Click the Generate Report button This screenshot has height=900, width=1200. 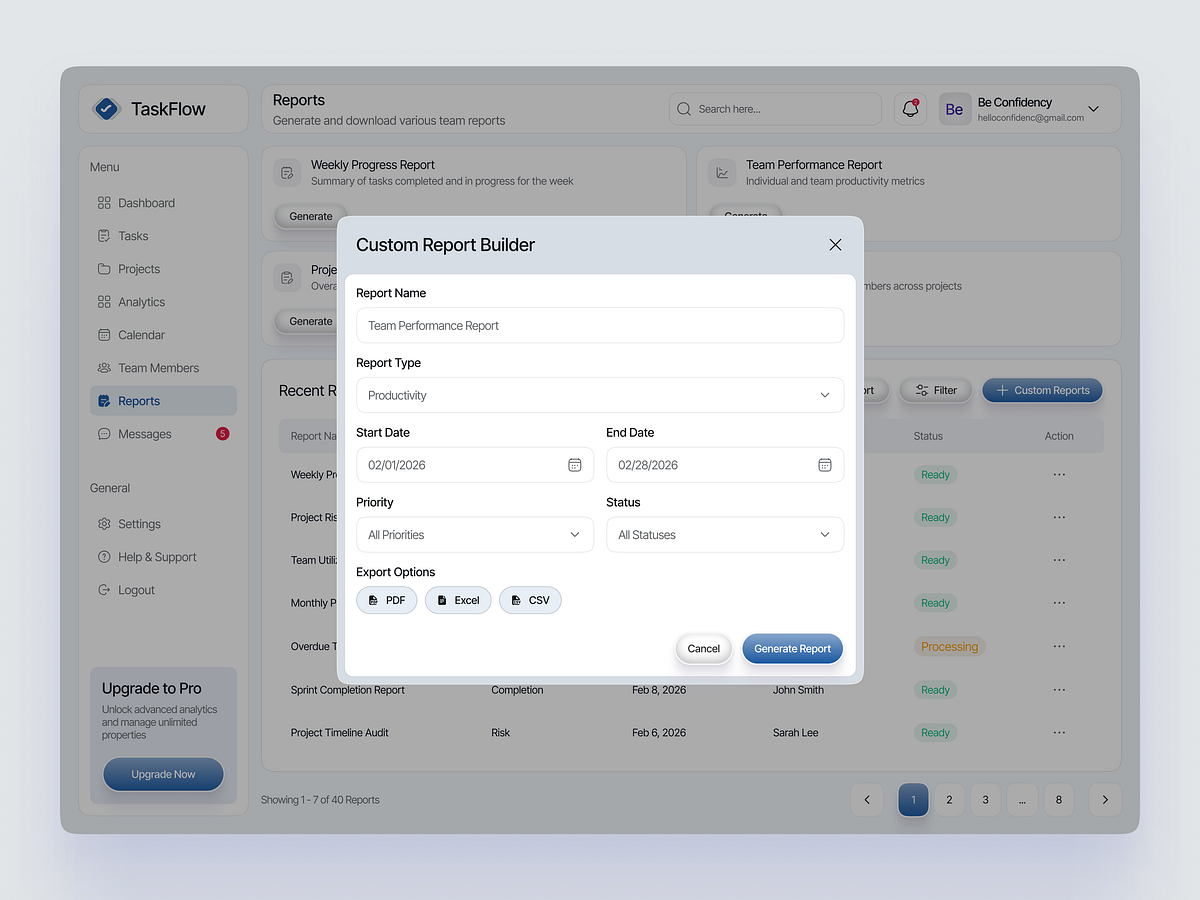point(792,648)
